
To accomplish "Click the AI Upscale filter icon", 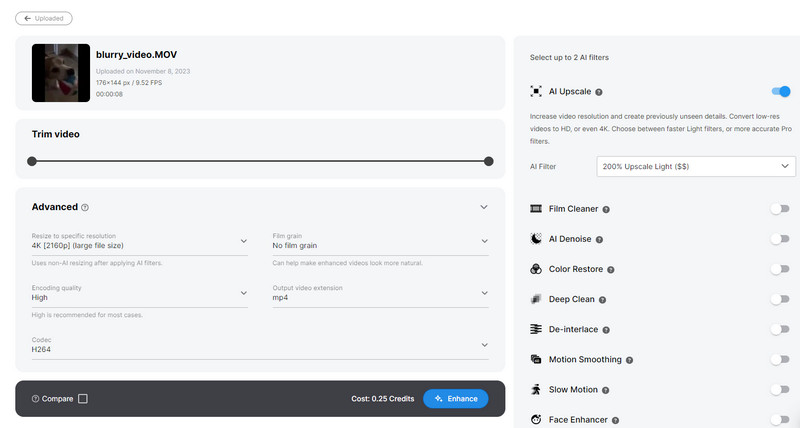I will 537,91.
